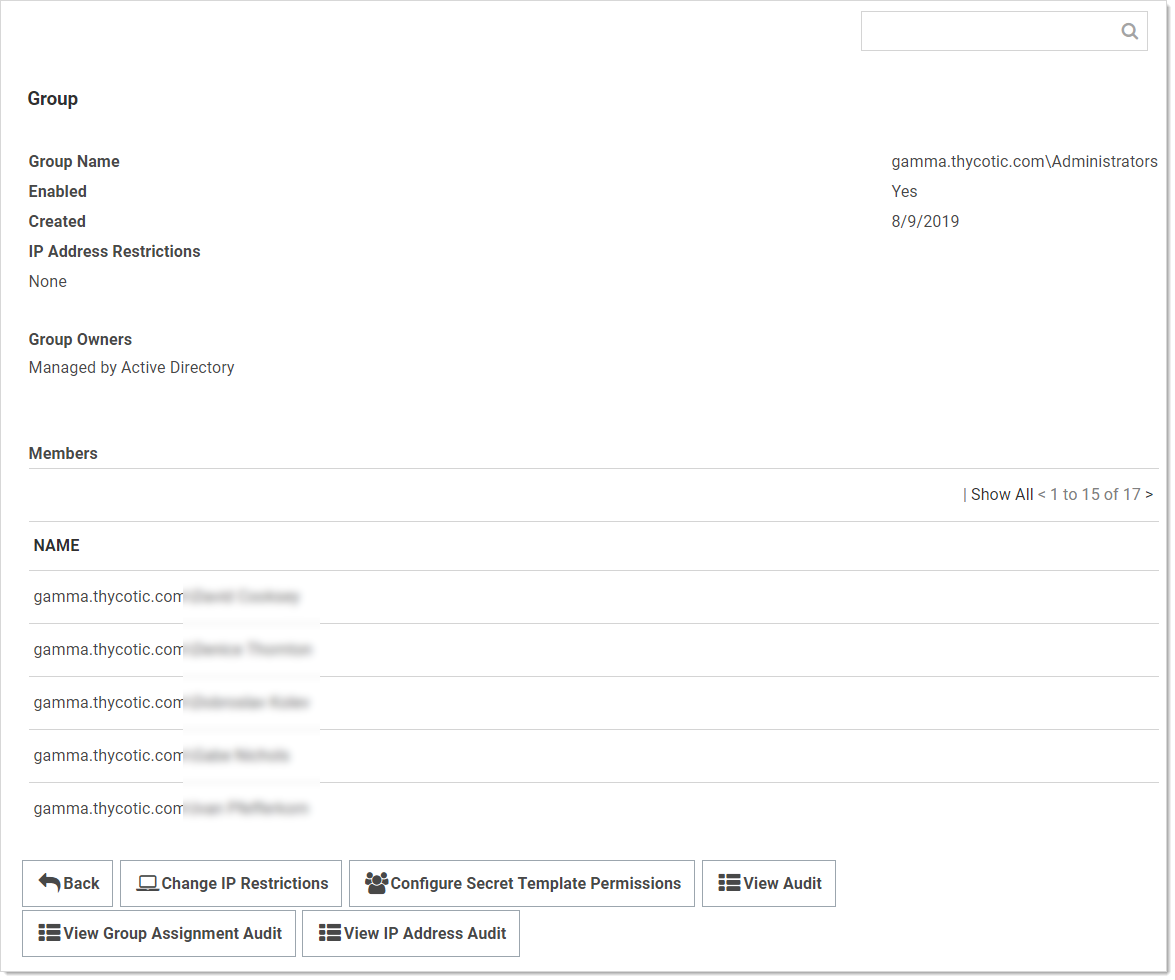Click the list icon on View IP Address Audit
This screenshot has width=1175, height=980.
tap(329, 933)
